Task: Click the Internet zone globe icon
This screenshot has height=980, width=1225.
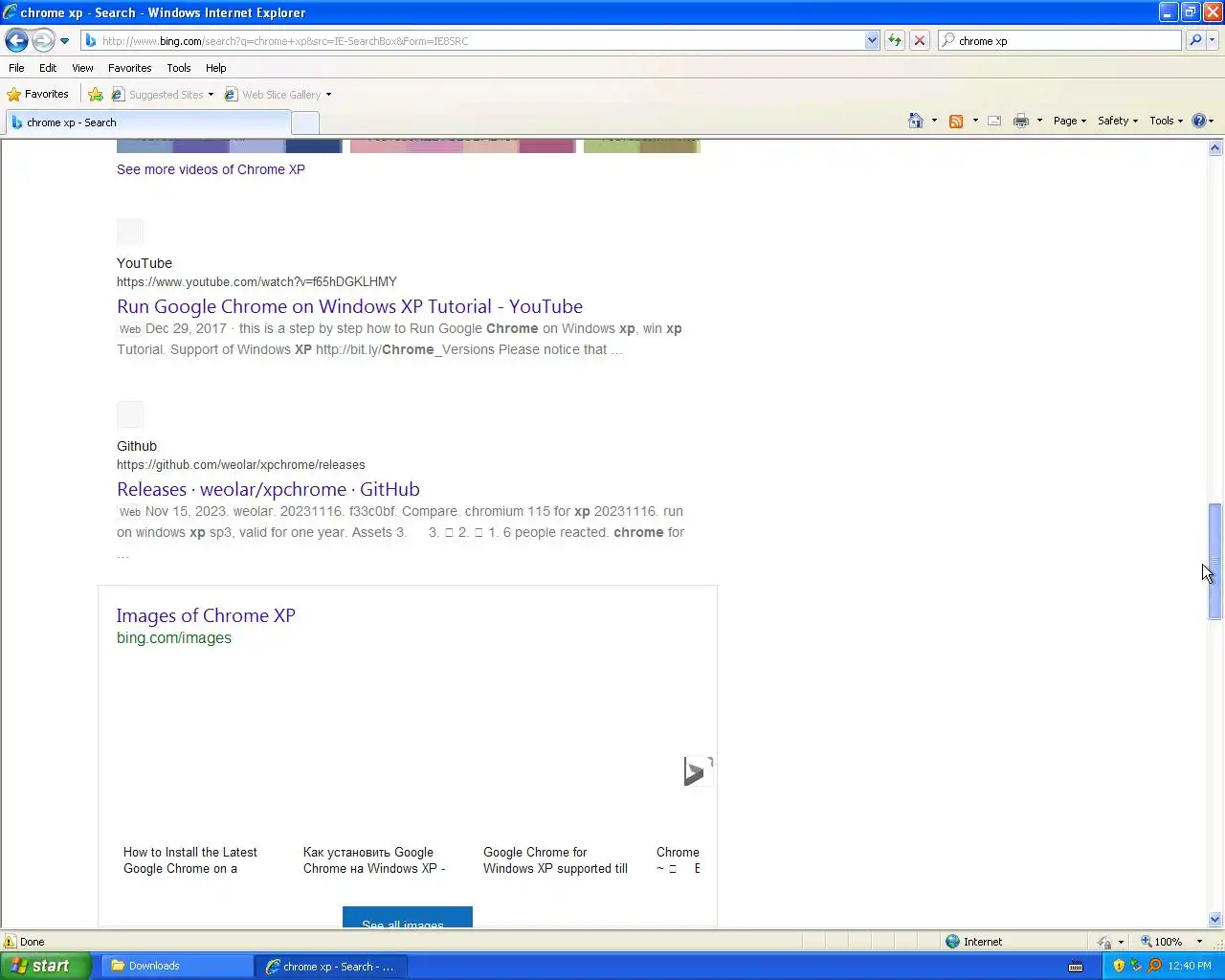Action: point(952,941)
